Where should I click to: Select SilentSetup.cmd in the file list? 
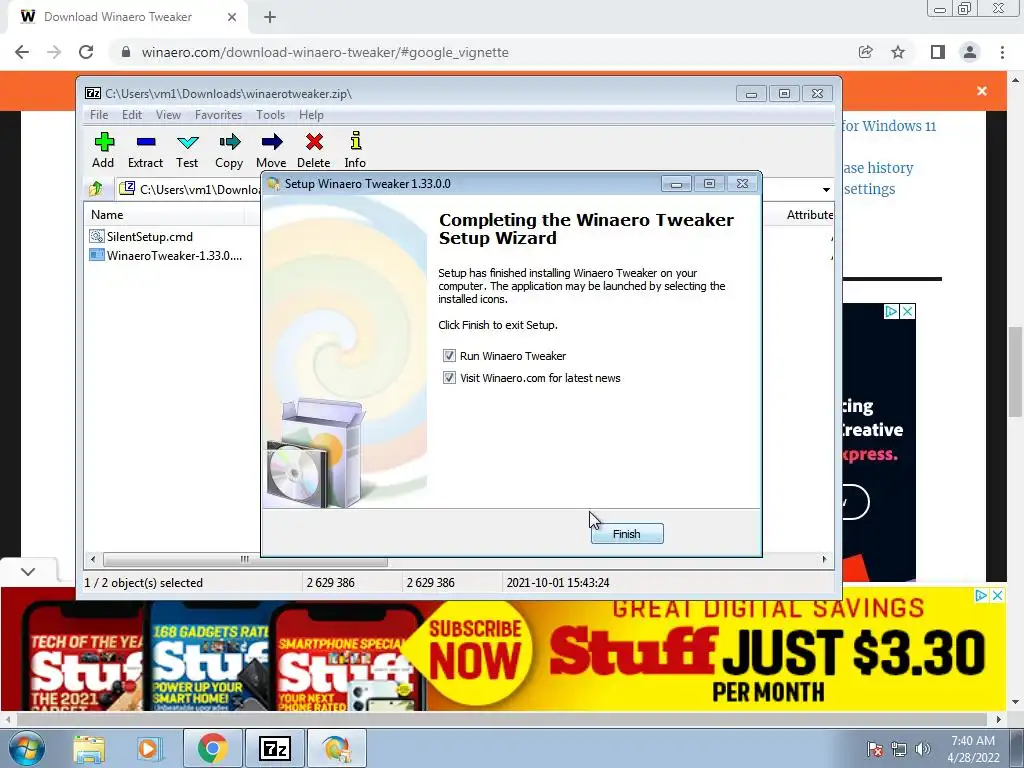click(141, 236)
